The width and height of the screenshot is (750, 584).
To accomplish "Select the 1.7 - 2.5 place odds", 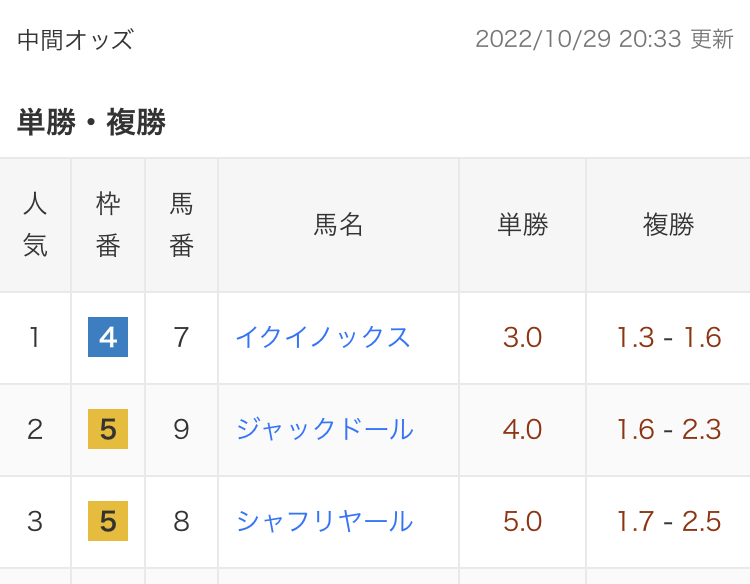I will pyautogui.click(x=668, y=521).
